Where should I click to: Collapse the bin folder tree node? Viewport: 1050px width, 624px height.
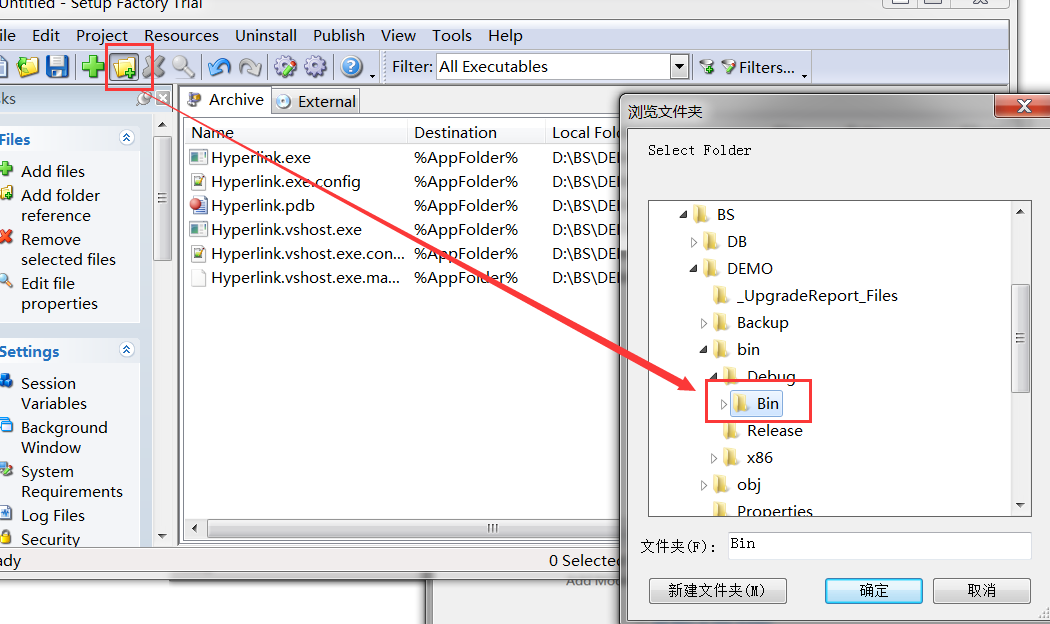(x=703, y=349)
